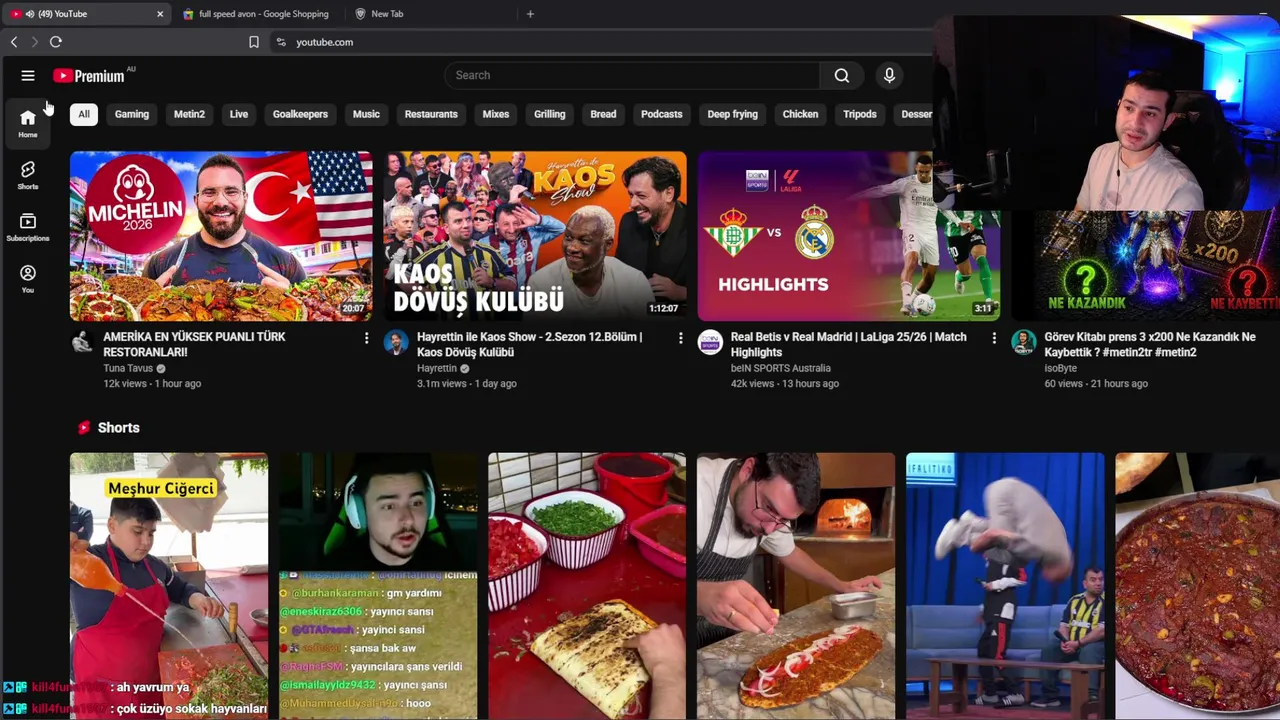This screenshot has width=1280, height=720.
Task: Click the YouTube Premium logo
Action: 90,76
